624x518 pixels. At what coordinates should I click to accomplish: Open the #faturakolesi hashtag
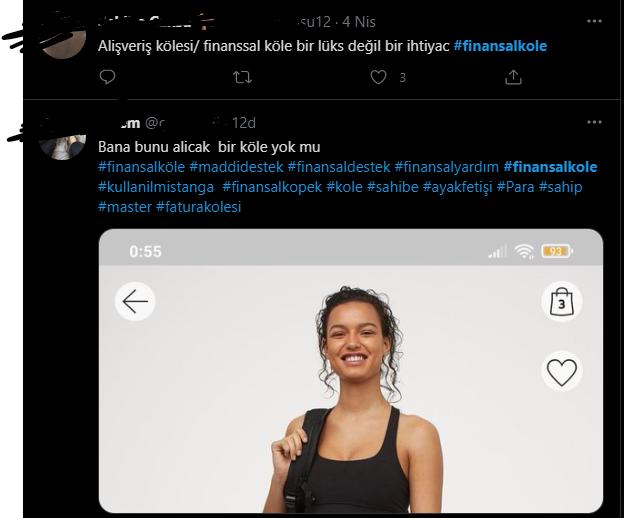coord(199,207)
